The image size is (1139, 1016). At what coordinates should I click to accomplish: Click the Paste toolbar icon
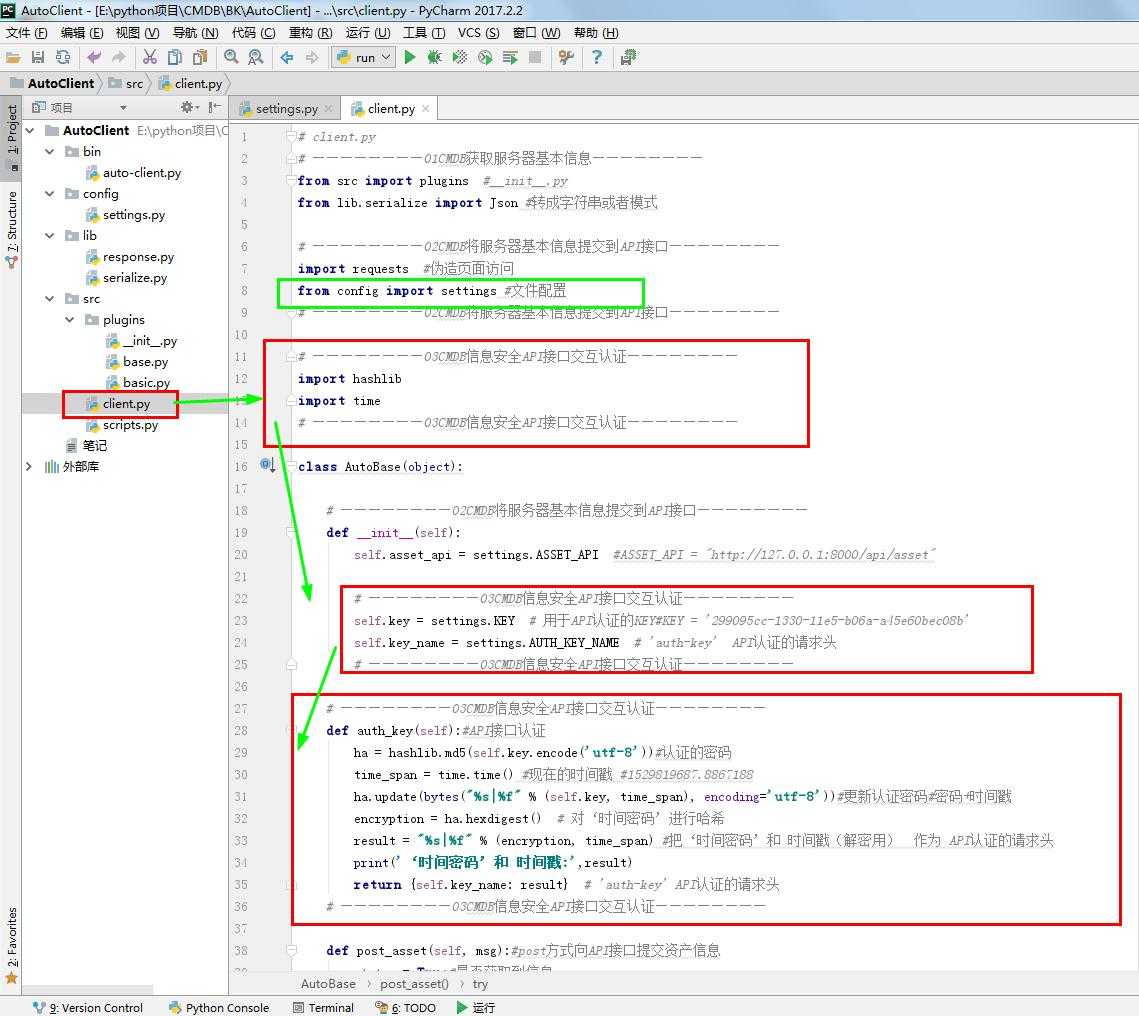pyautogui.click(x=200, y=57)
